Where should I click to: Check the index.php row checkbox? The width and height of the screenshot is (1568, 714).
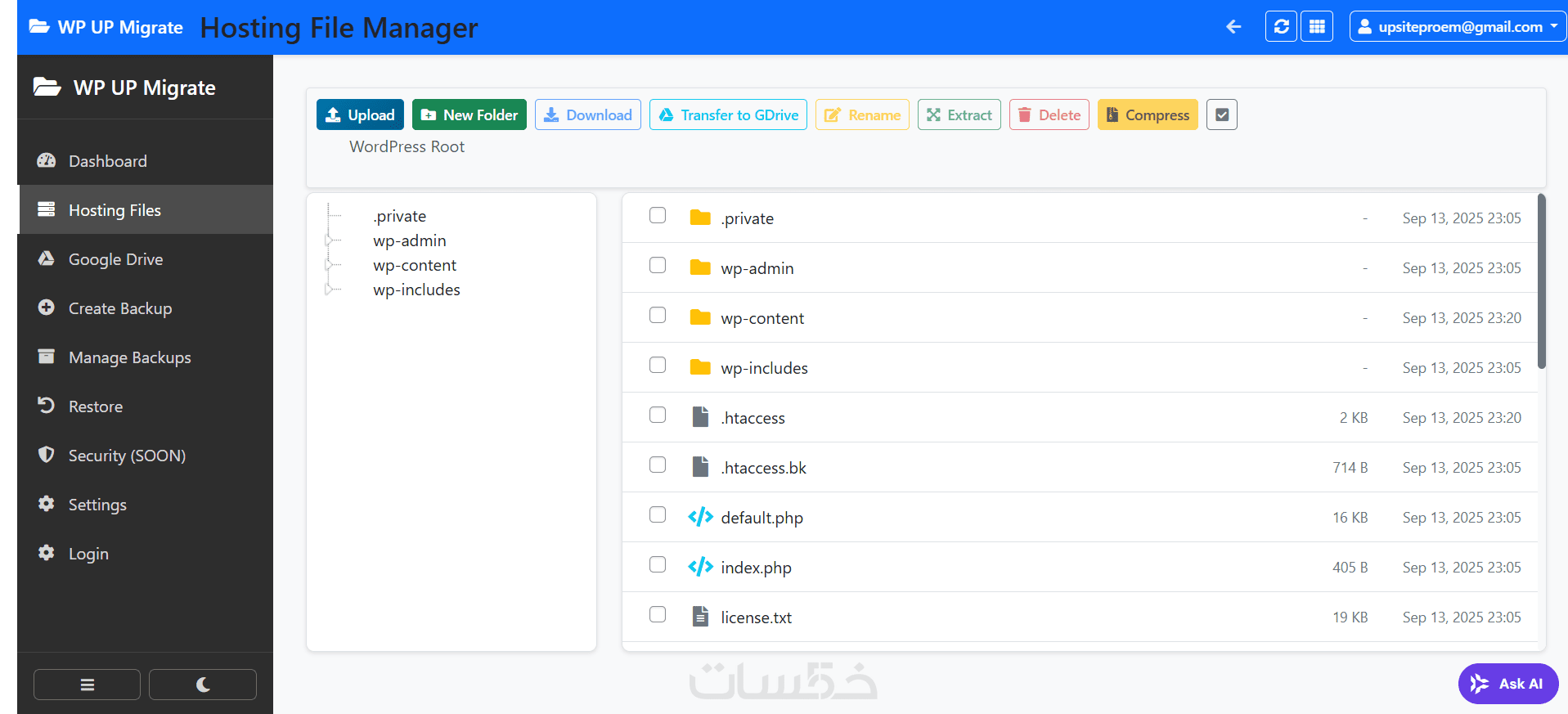coord(658,564)
